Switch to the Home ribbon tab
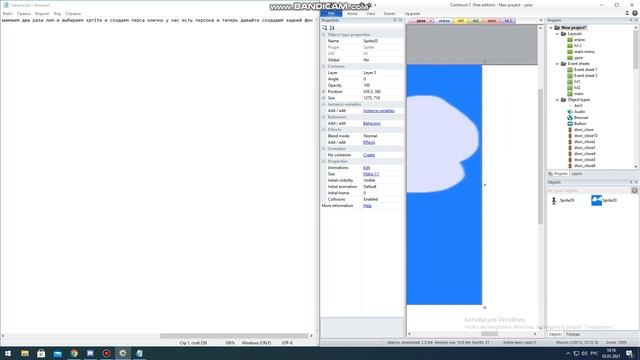 point(352,13)
